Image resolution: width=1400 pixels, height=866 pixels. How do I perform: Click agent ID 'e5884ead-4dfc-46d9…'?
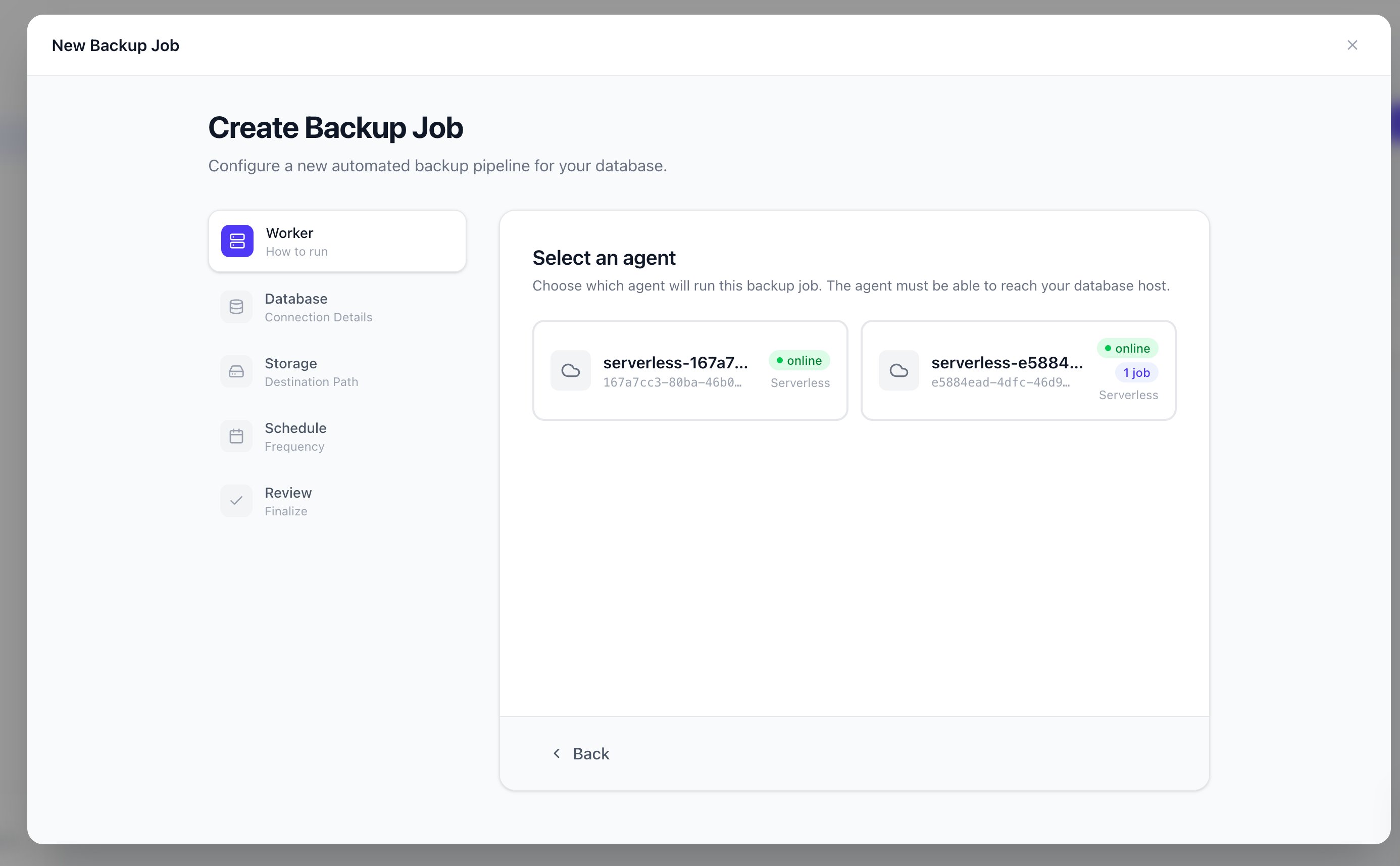(x=1000, y=382)
